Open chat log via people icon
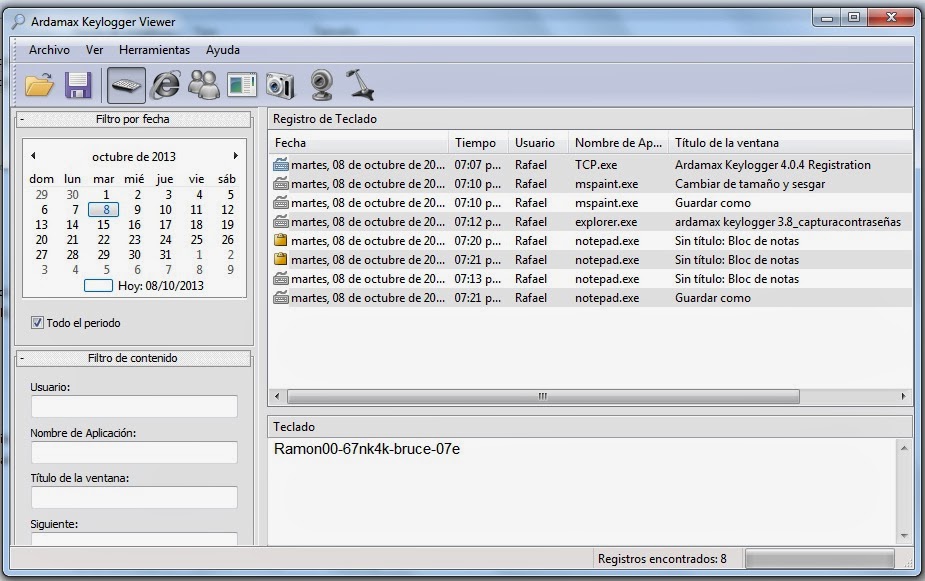 (x=204, y=85)
